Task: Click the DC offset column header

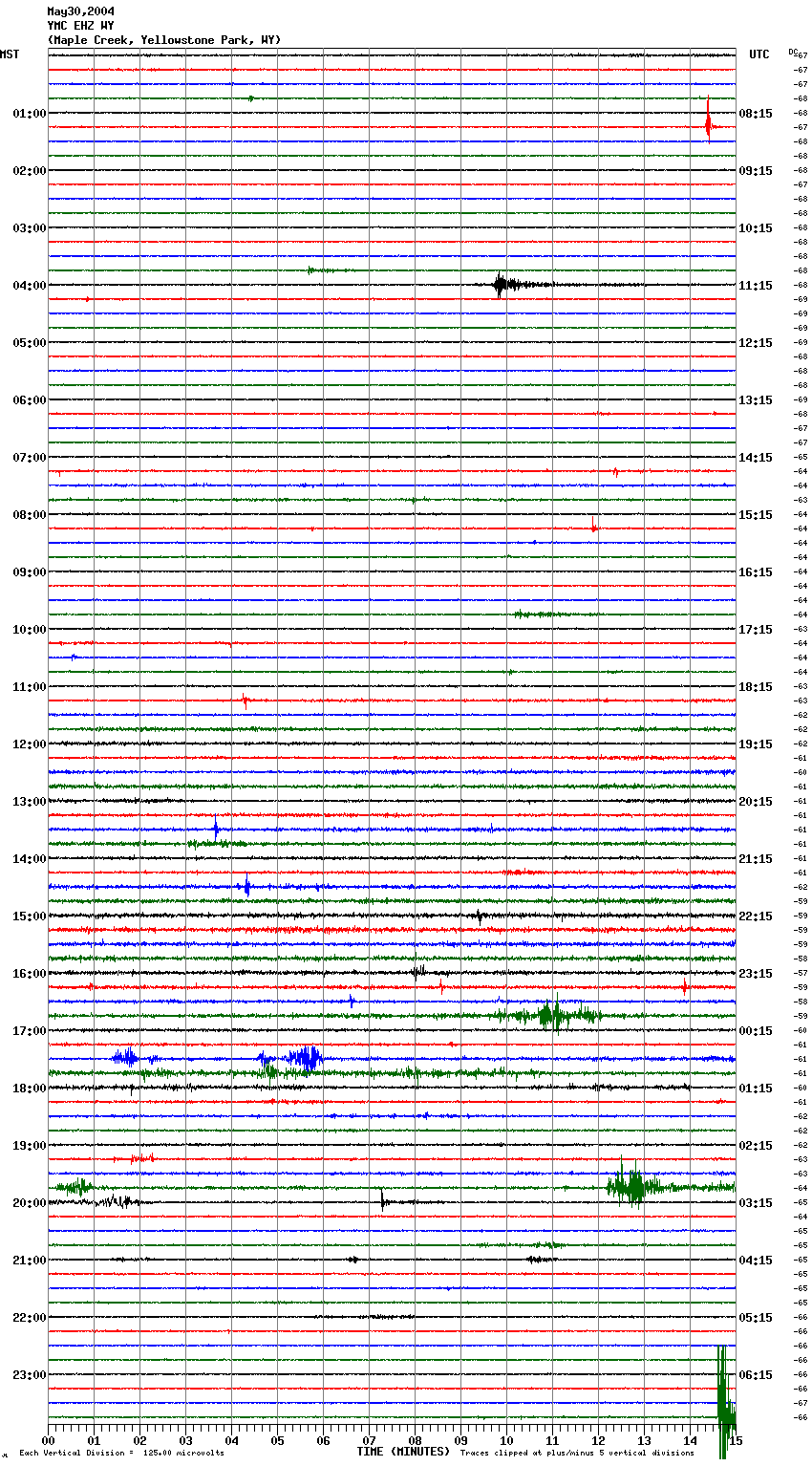Action: click(x=793, y=52)
